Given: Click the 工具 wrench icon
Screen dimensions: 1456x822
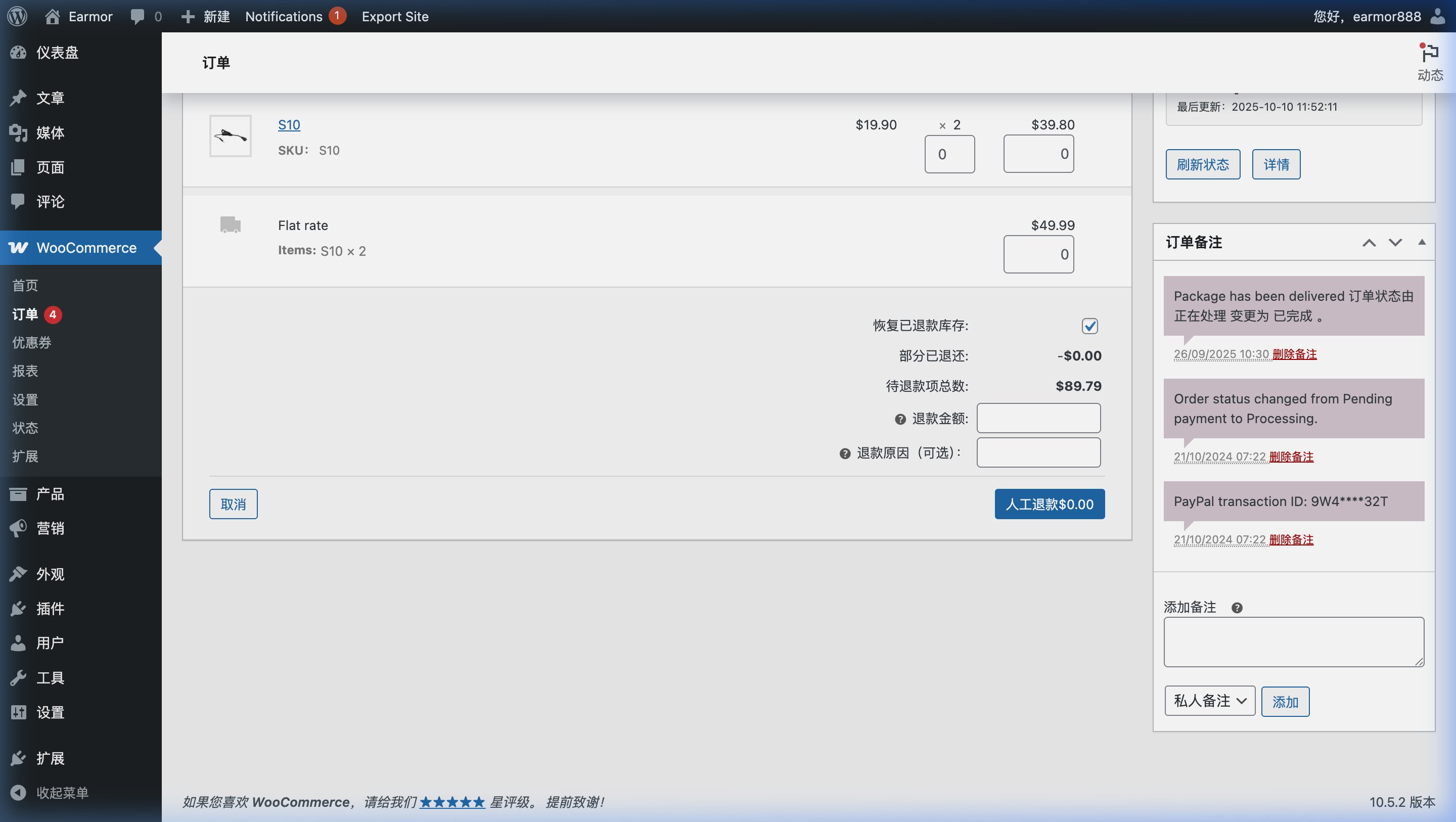Looking at the screenshot, I should coord(18,678).
